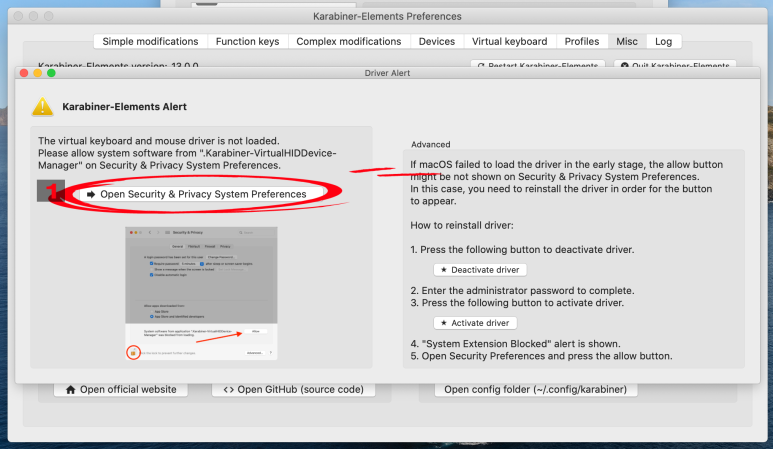
Task: Open the Profiles tab
Action: point(582,41)
